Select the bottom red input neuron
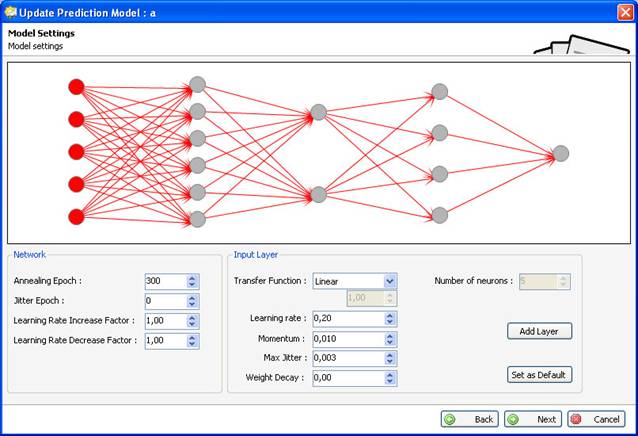This screenshot has height=436, width=638. coord(76,216)
